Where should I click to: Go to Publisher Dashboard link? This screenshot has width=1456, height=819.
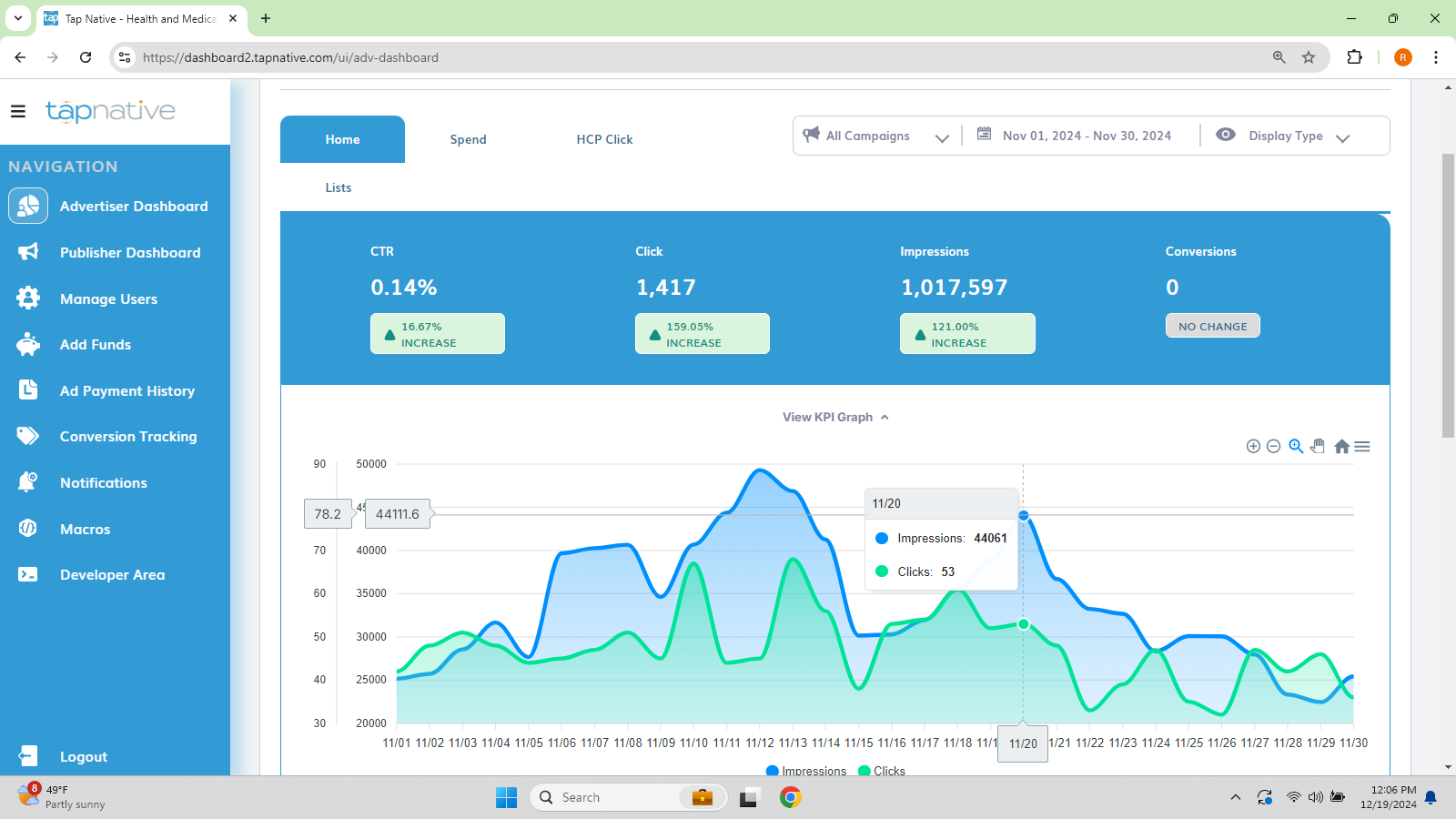tap(130, 253)
